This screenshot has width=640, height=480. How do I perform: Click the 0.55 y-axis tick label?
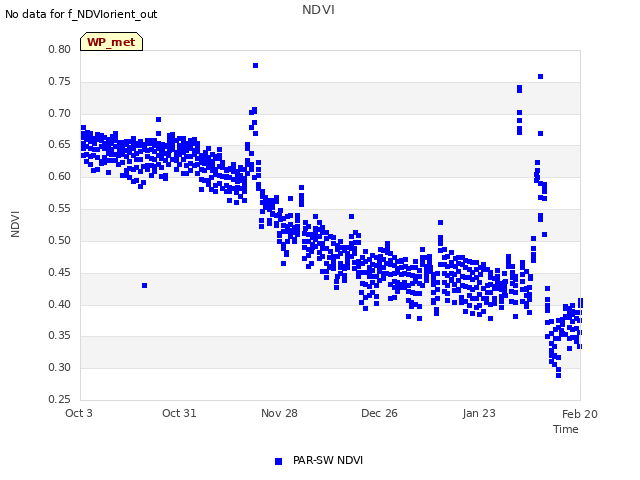point(60,208)
